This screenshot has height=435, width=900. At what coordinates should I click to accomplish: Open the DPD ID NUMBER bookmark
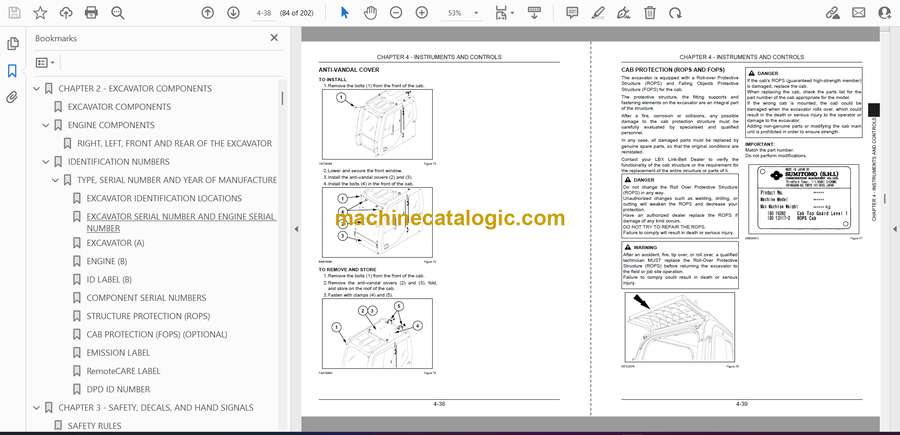pyautogui.click(x=118, y=389)
